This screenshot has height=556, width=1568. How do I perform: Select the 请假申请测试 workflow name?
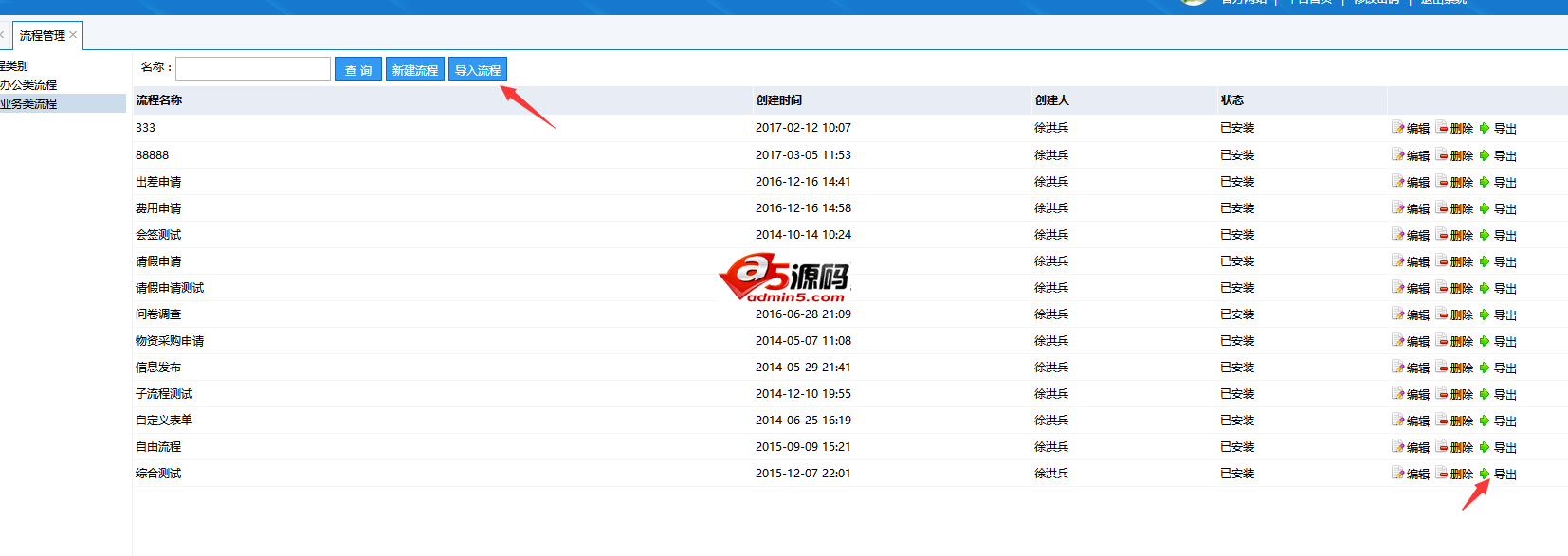tap(170, 288)
